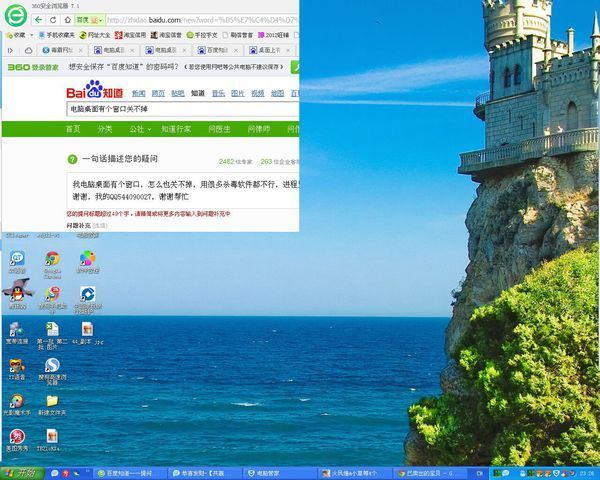The height and width of the screenshot is (480, 600).
Task: Switch to the first browser tab with blue X icon
Action: tap(62, 50)
